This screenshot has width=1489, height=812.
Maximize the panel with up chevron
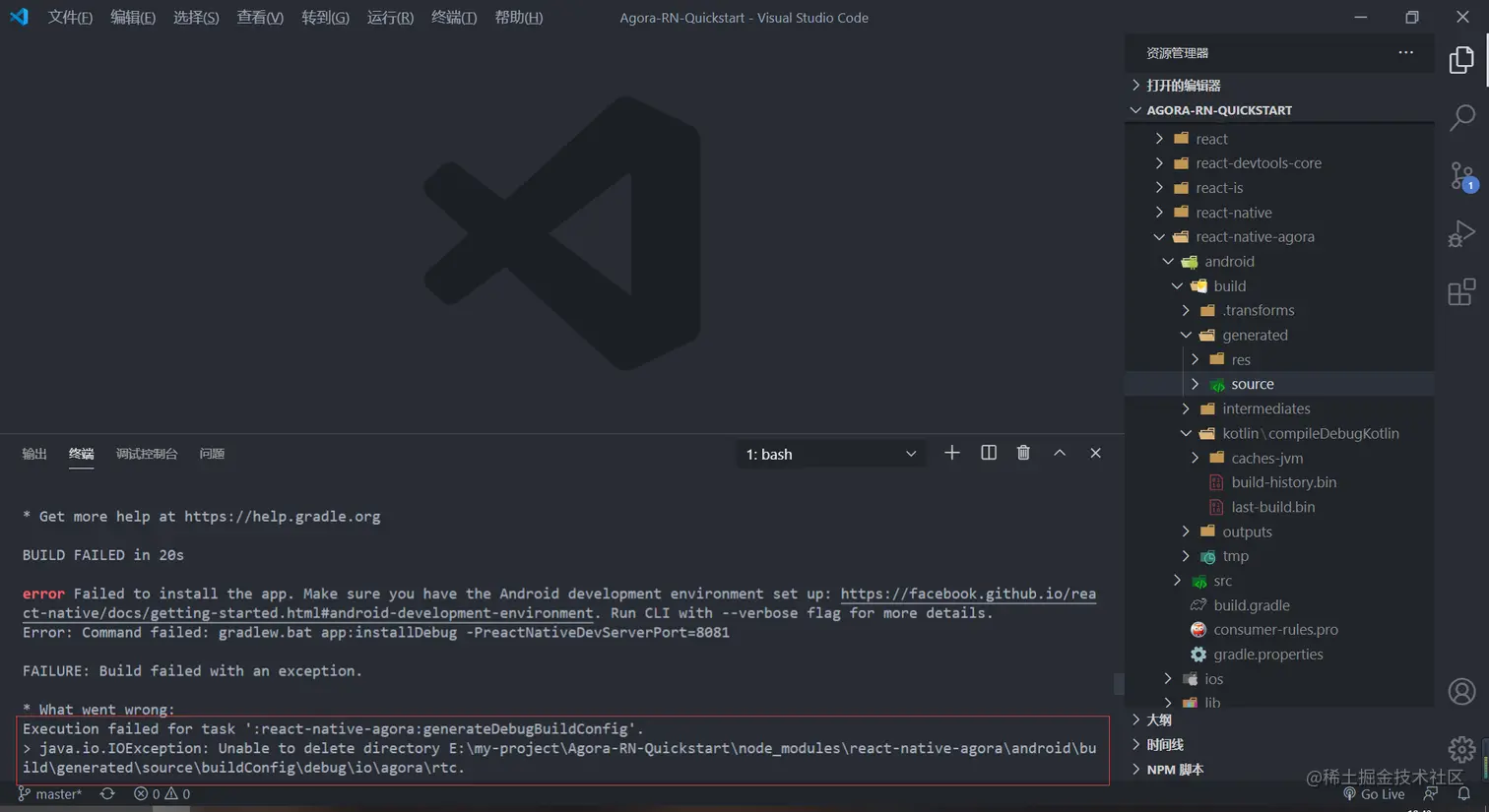pyautogui.click(x=1060, y=453)
